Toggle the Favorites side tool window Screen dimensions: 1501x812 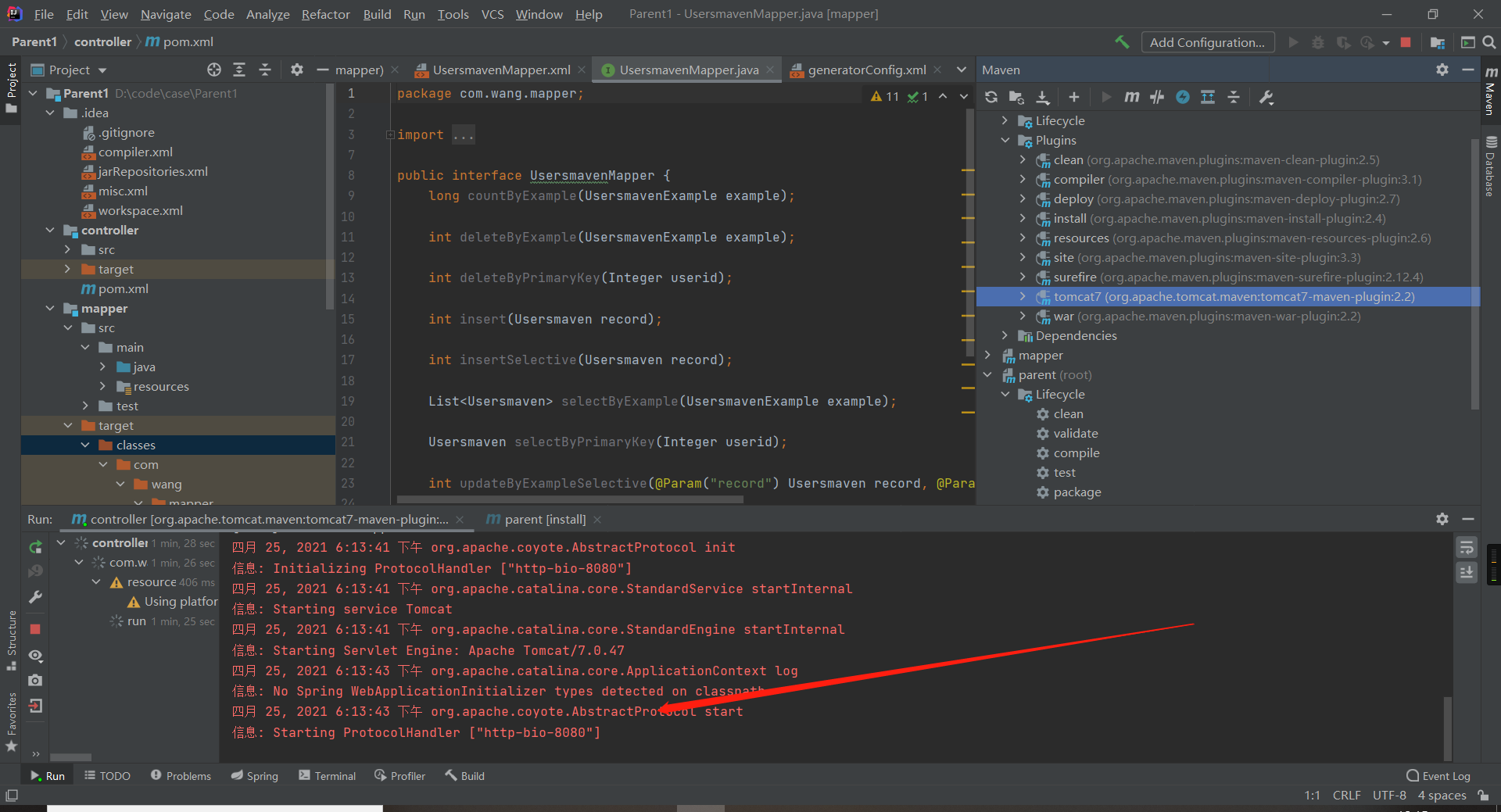click(x=11, y=721)
